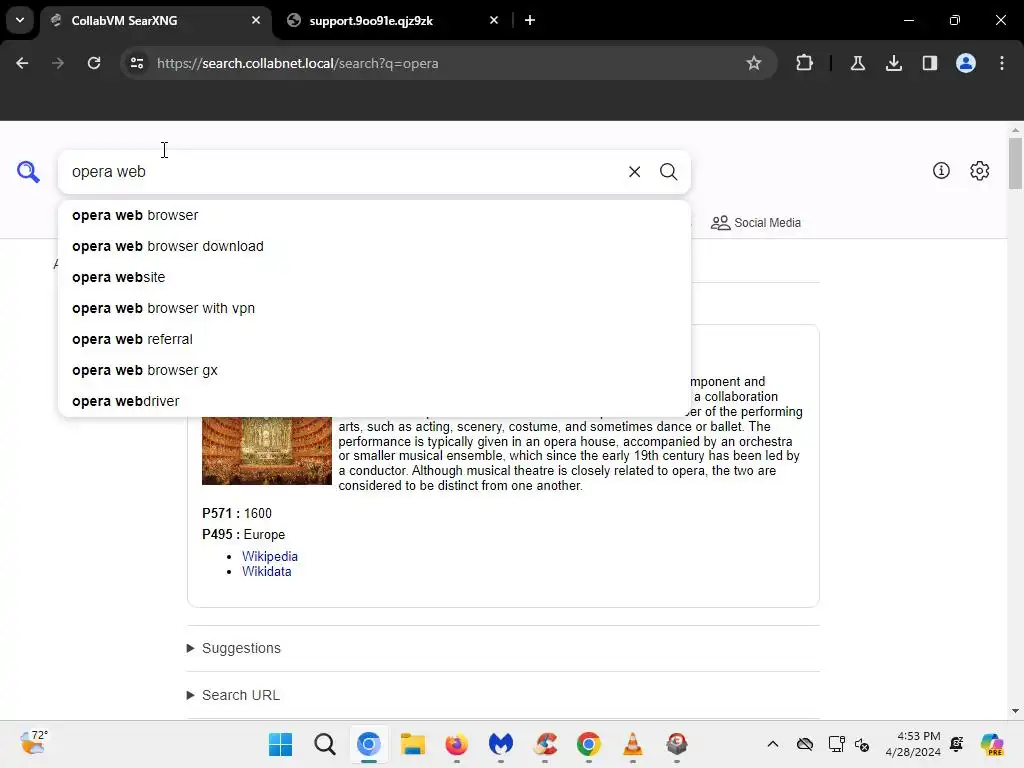Open the Copilot preview icon

tap(992, 744)
